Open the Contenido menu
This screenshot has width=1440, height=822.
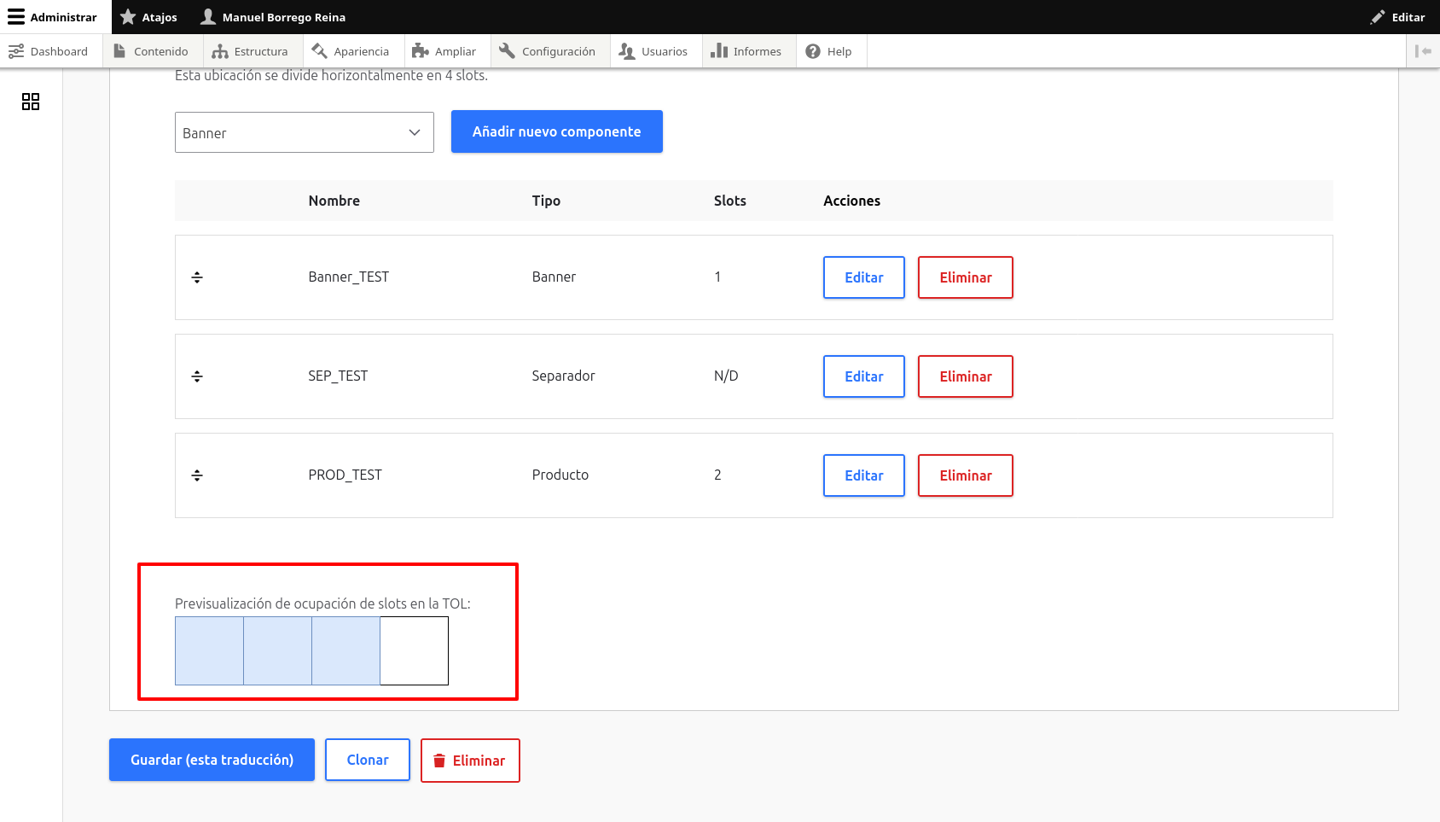(151, 51)
